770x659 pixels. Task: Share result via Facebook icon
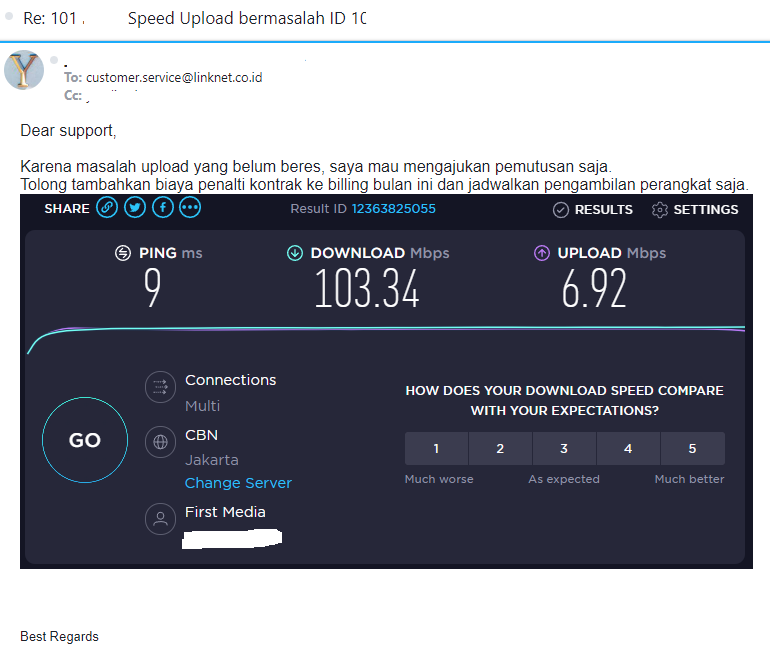[x=162, y=208]
